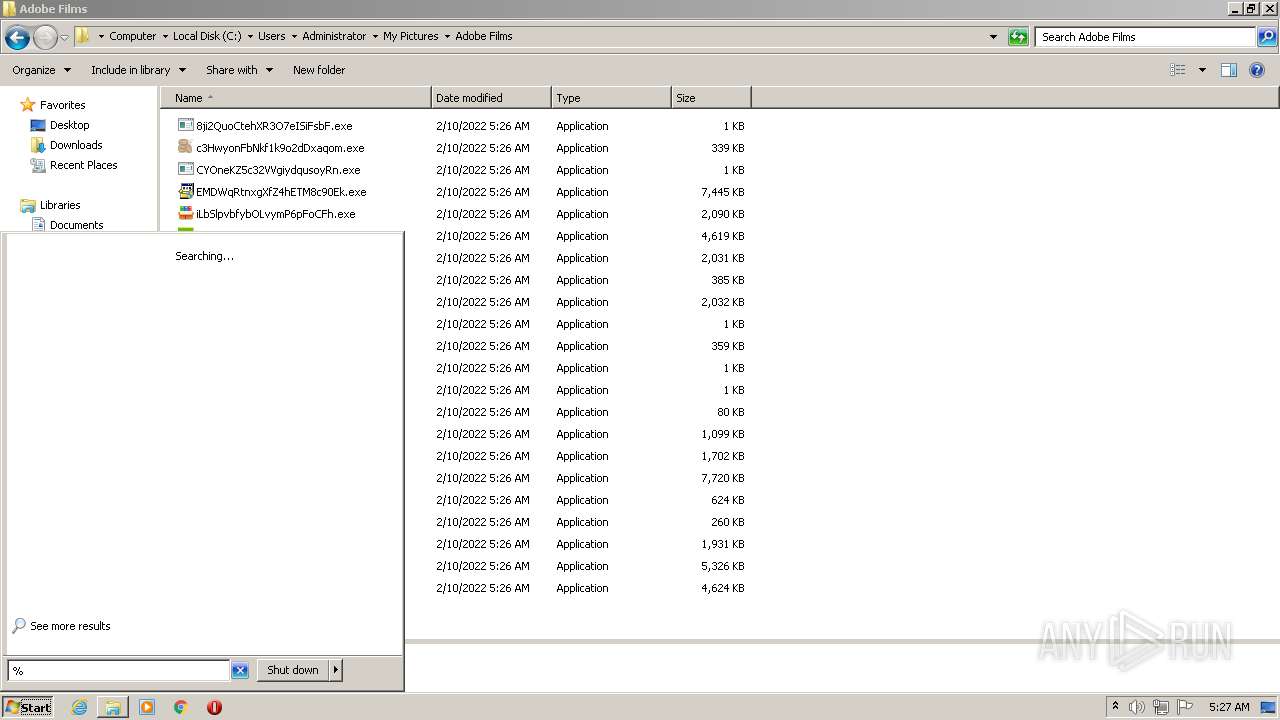Image resolution: width=1280 pixels, height=720 pixels.
Task: Open Include in library menu
Action: click(x=138, y=70)
